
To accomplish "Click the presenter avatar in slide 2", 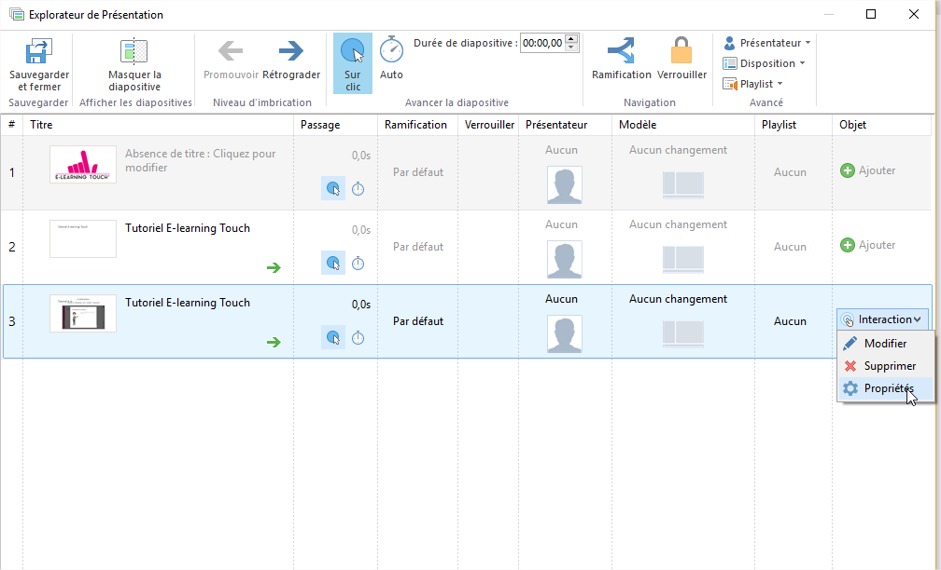I will (564, 259).
